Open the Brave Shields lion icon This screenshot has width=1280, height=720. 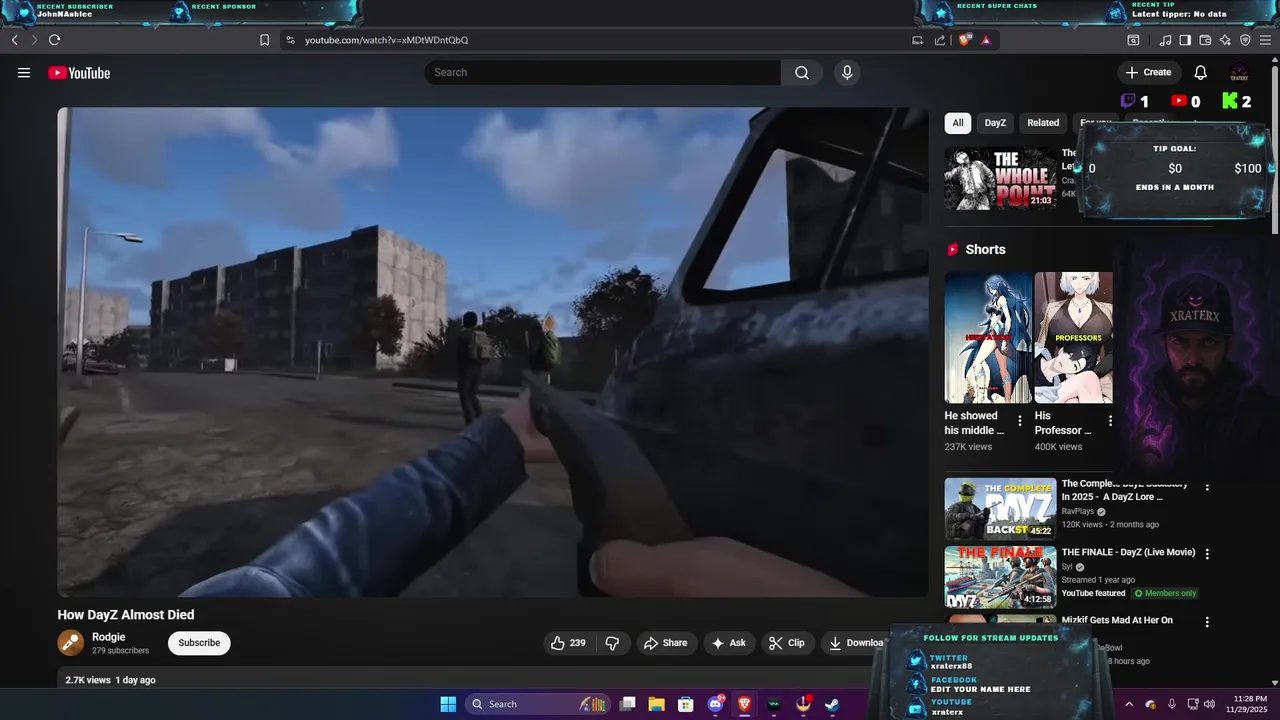pyautogui.click(x=964, y=40)
